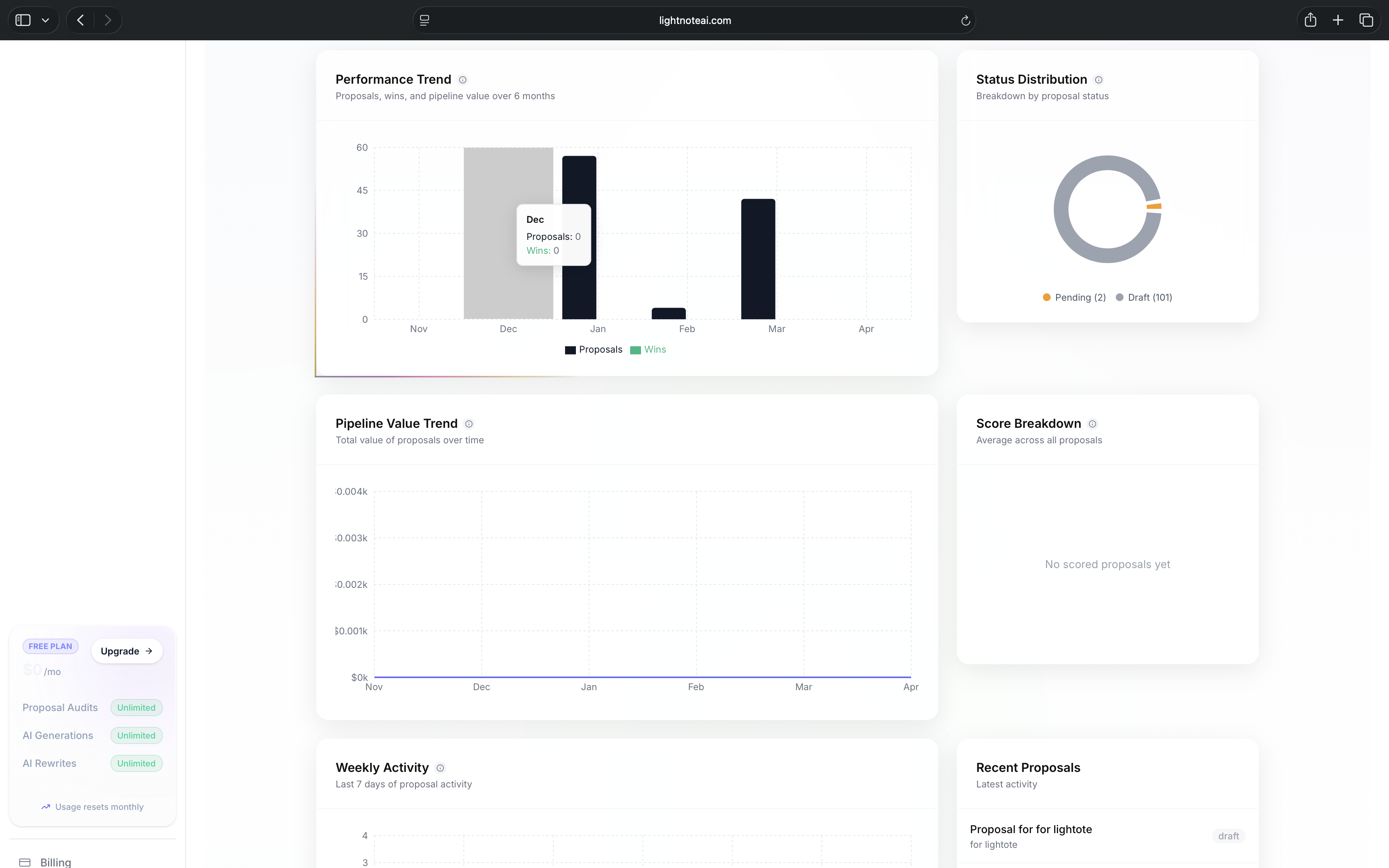Expand the sidebar dropdown chevron
Viewport: 1389px width, 868px height.
tap(45, 20)
